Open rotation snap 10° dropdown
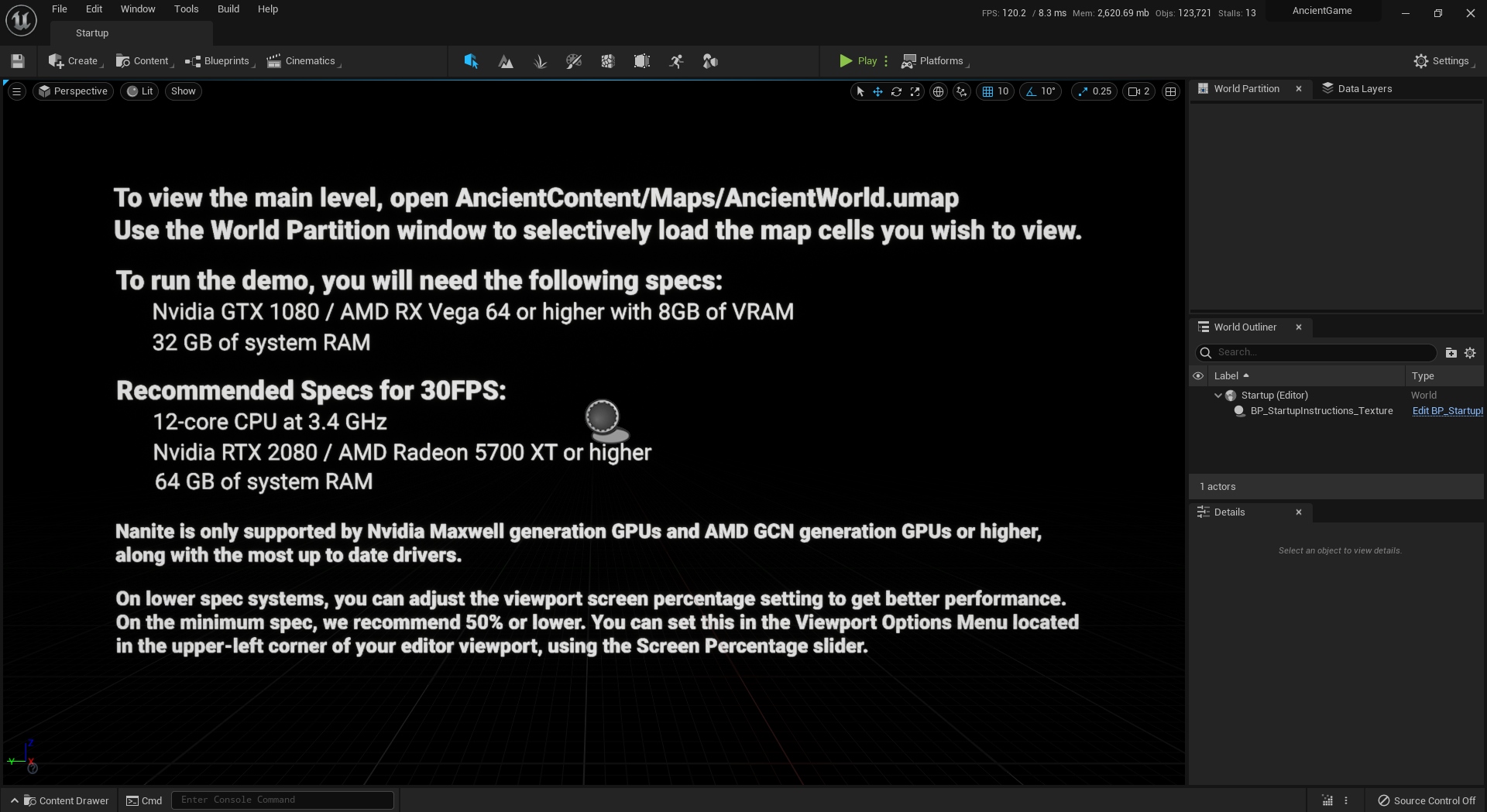This screenshot has width=1487, height=812. click(1049, 91)
